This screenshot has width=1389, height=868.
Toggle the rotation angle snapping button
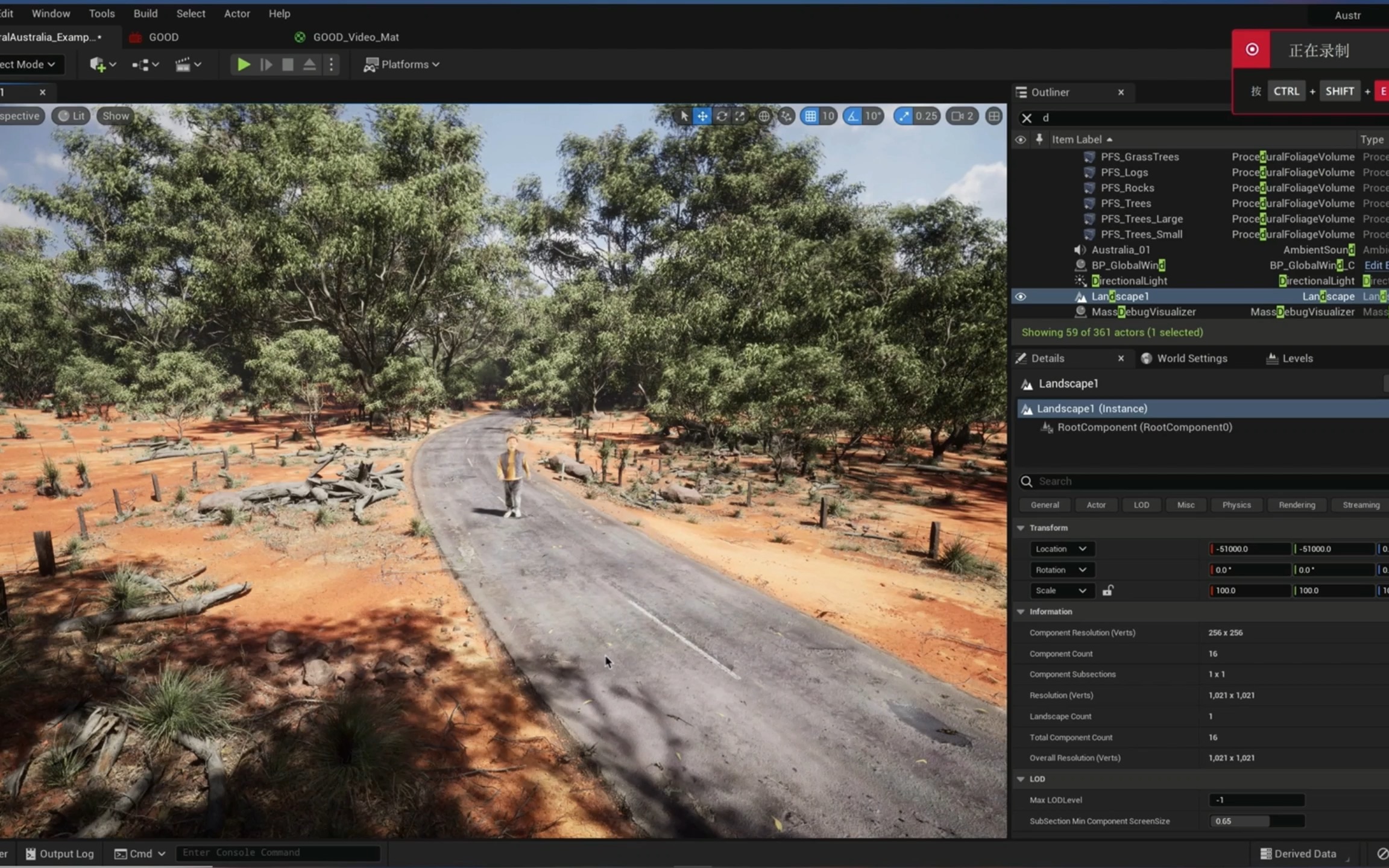853,116
